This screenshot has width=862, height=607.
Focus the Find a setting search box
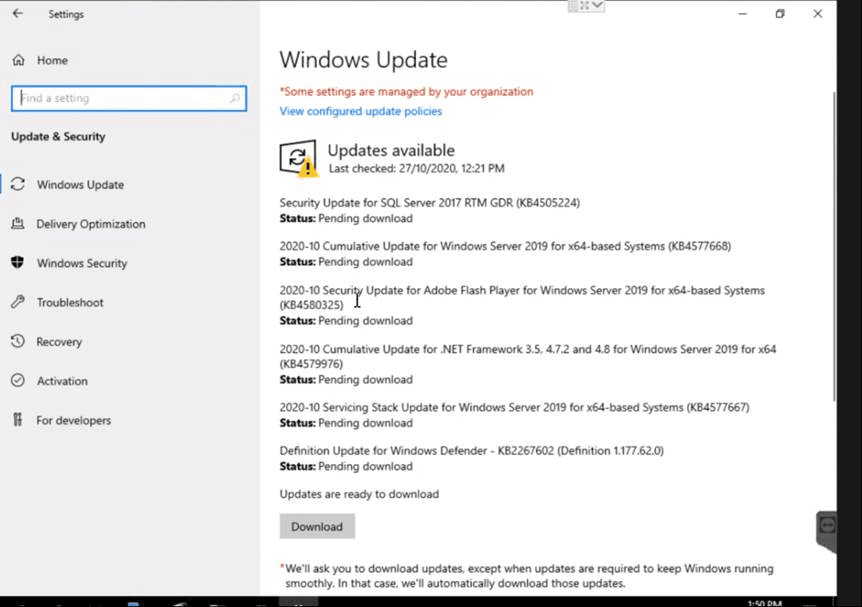(x=129, y=98)
